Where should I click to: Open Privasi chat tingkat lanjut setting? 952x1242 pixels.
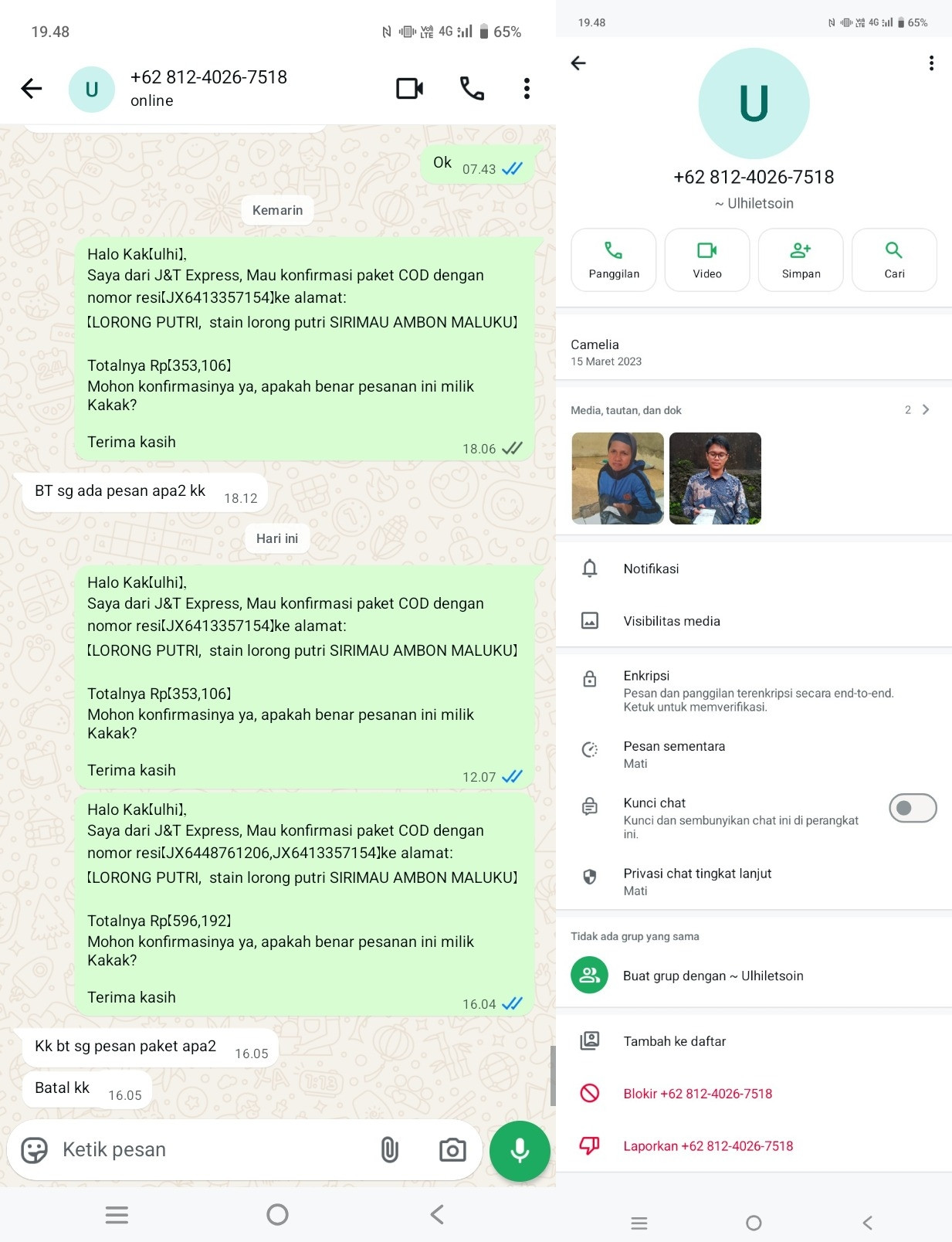[754, 881]
